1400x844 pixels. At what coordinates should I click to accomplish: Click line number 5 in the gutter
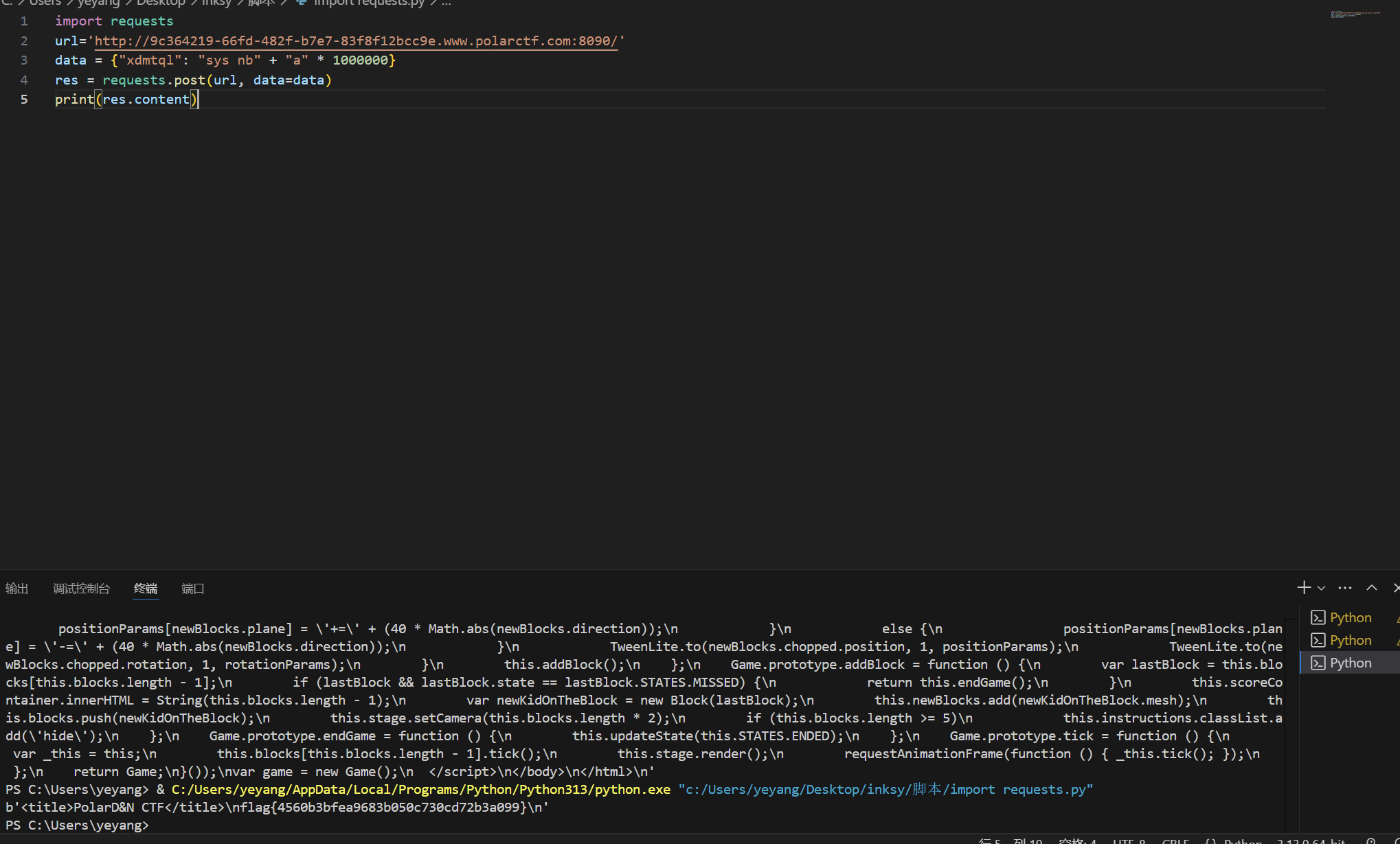[24, 100]
